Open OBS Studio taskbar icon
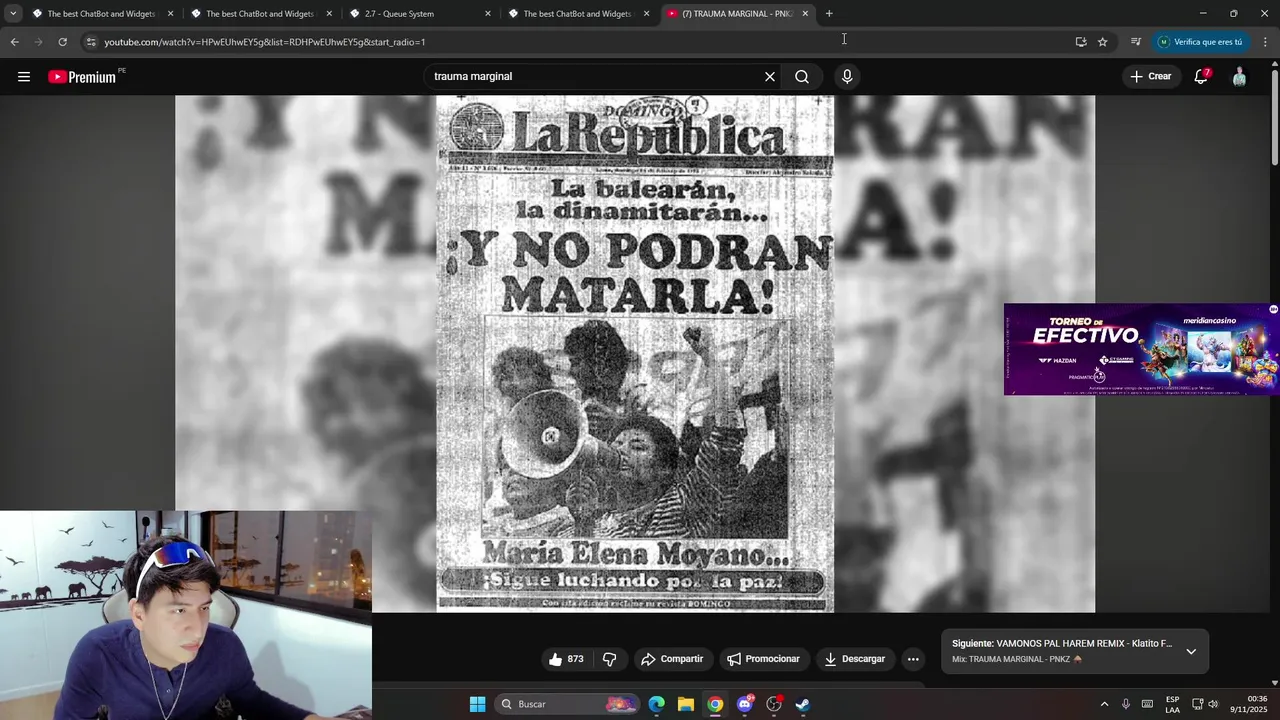Viewport: 1280px width, 720px height. [x=774, y=704]
